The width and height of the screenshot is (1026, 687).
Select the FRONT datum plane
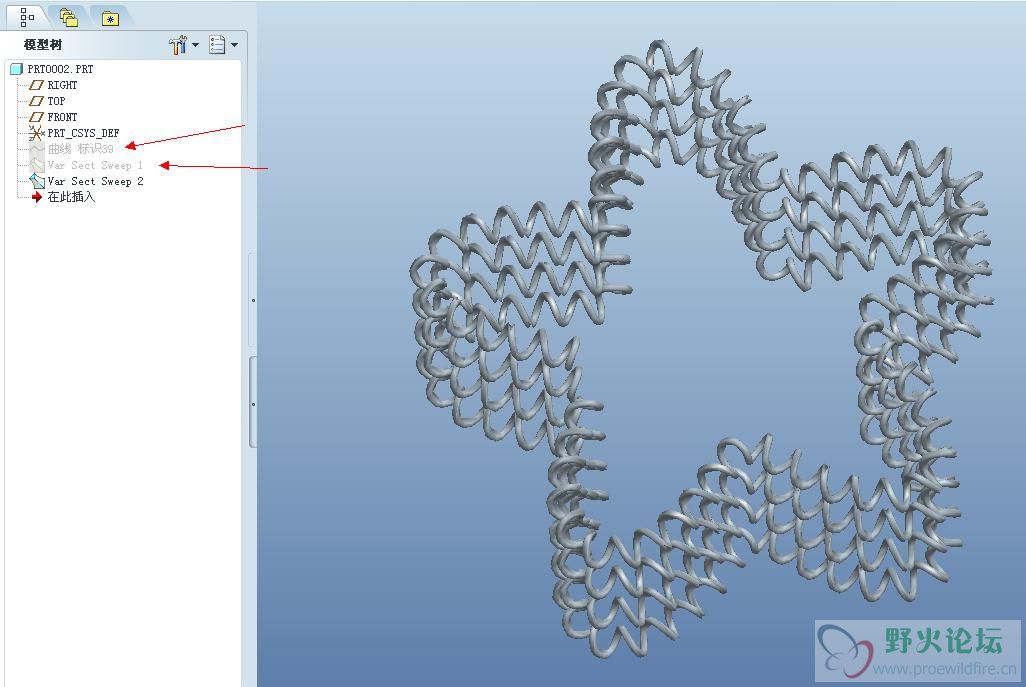[62, 117]
